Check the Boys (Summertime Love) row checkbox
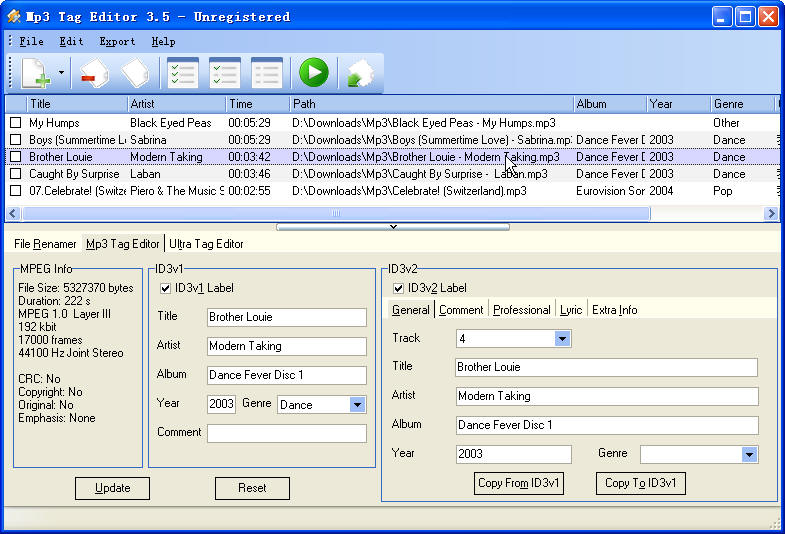Screen dimensions: 785x534 coord(16,140)
